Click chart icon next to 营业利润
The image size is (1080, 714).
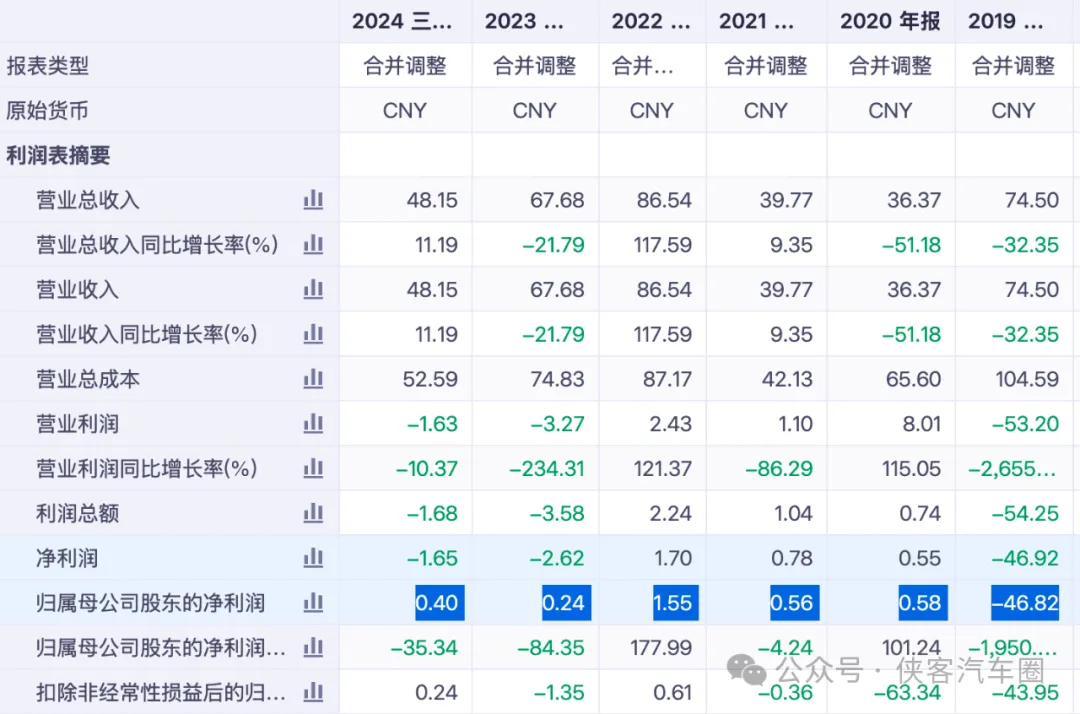coord(313,424)
